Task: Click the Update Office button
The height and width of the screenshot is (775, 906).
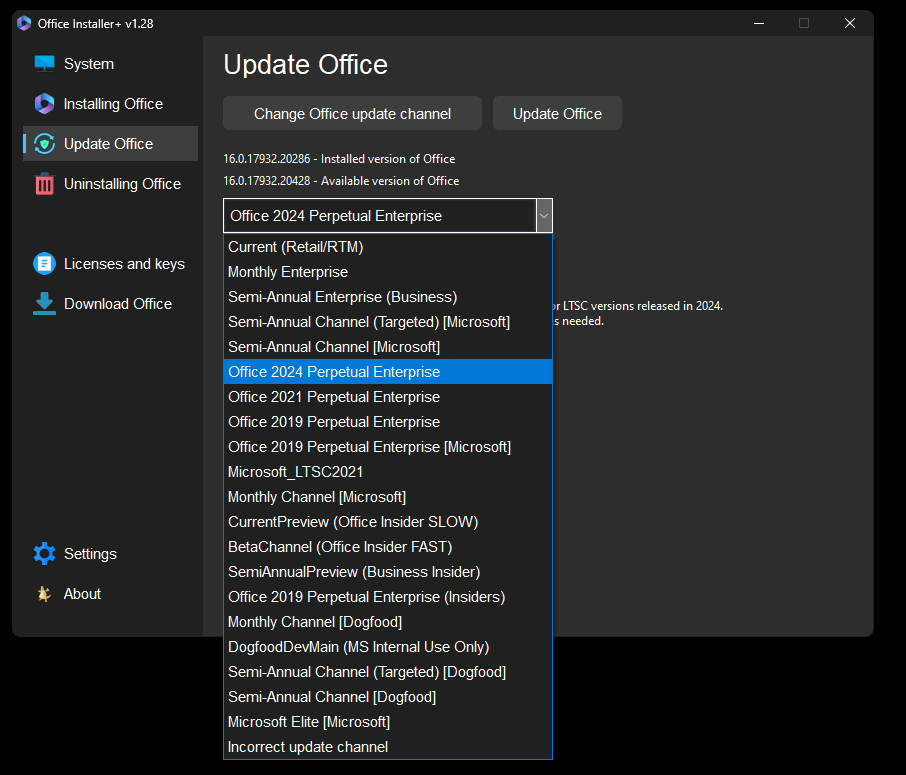Action: [557, 113]
